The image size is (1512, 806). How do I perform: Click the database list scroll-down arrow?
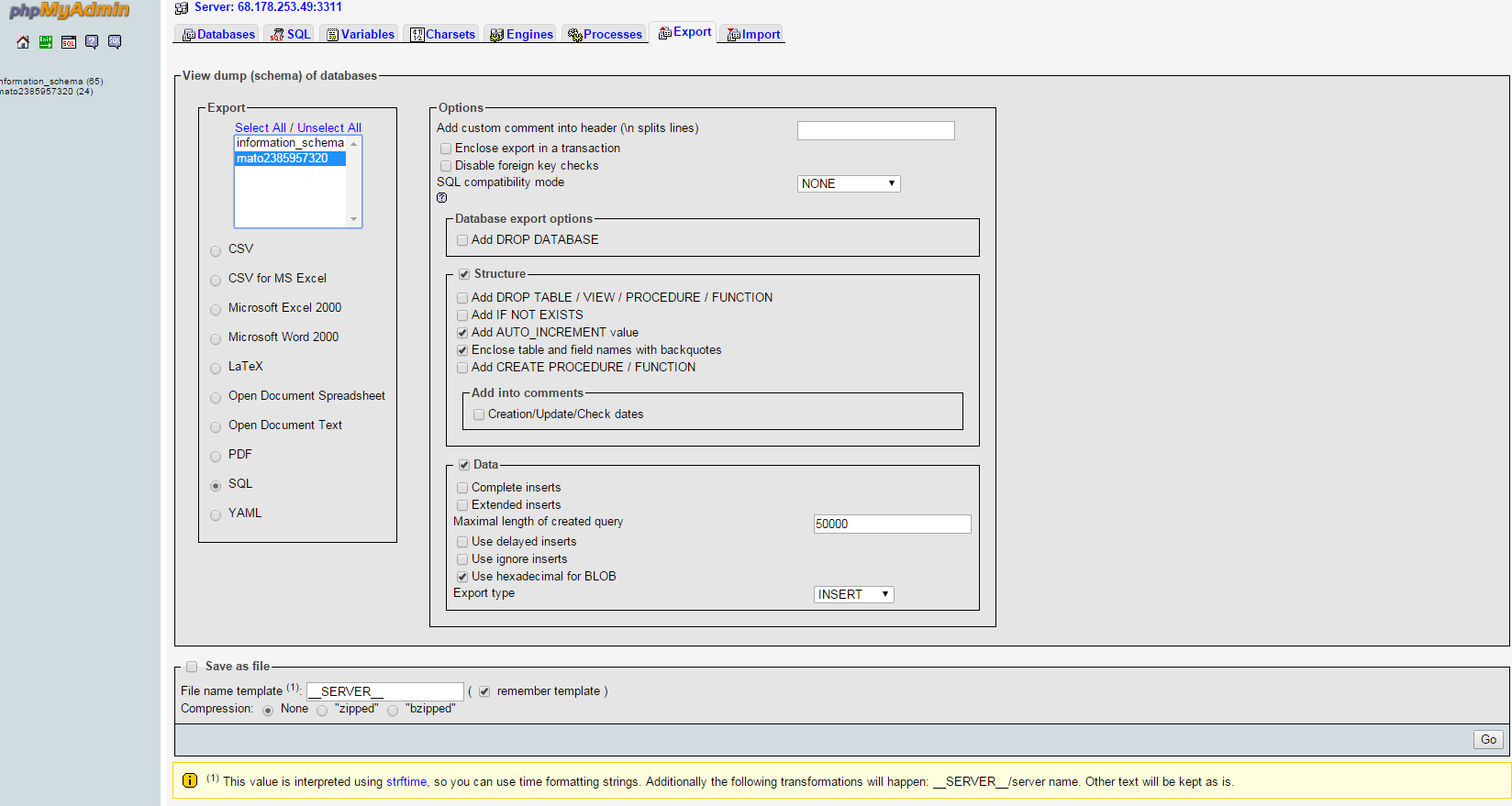(x=354, y=219)
